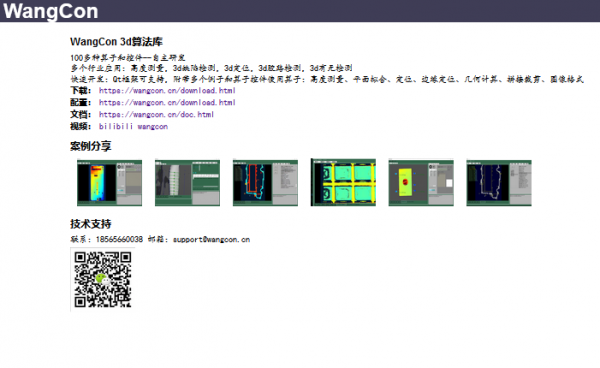Open the 配置 row download.html link
Screen dimensions: 600x368
pos(167,103)
